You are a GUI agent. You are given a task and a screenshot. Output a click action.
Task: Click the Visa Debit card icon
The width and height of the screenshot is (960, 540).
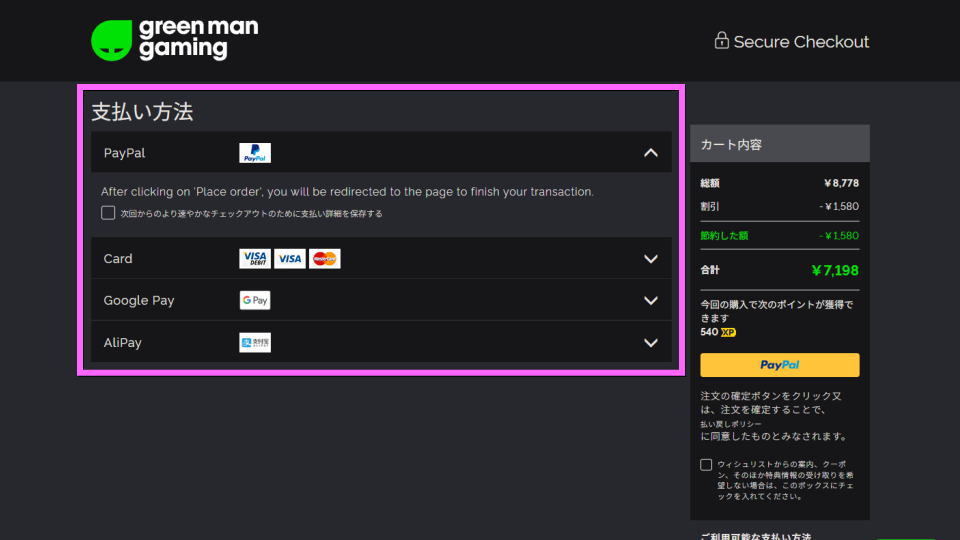[x=255, y=259]
